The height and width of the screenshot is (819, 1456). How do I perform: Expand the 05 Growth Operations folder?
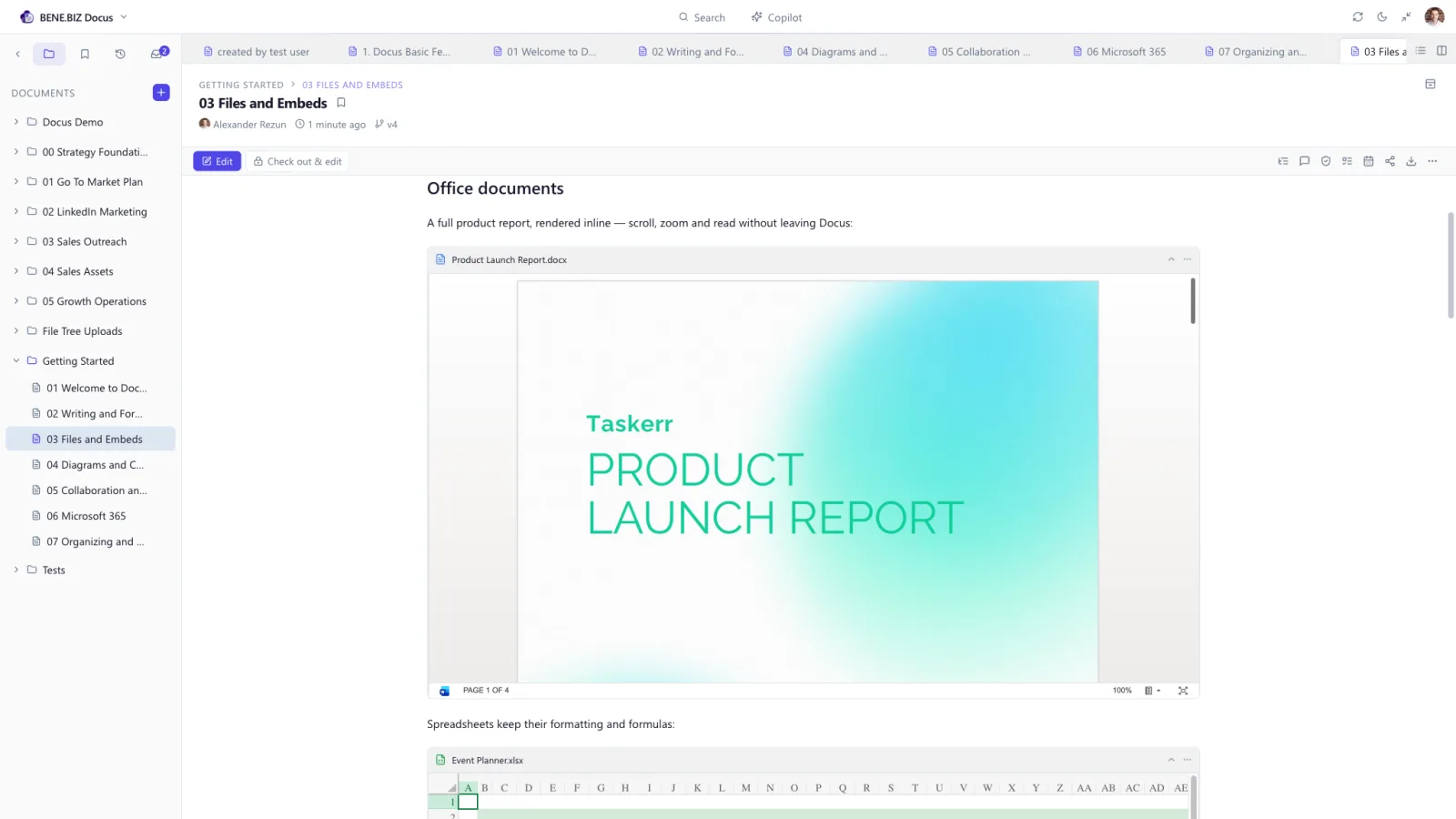(16, 301)
